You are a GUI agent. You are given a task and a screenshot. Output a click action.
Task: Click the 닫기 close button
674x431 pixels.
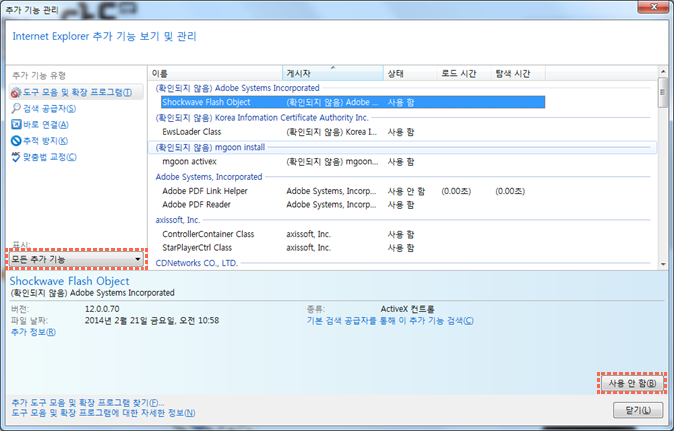tap(638, 410)
